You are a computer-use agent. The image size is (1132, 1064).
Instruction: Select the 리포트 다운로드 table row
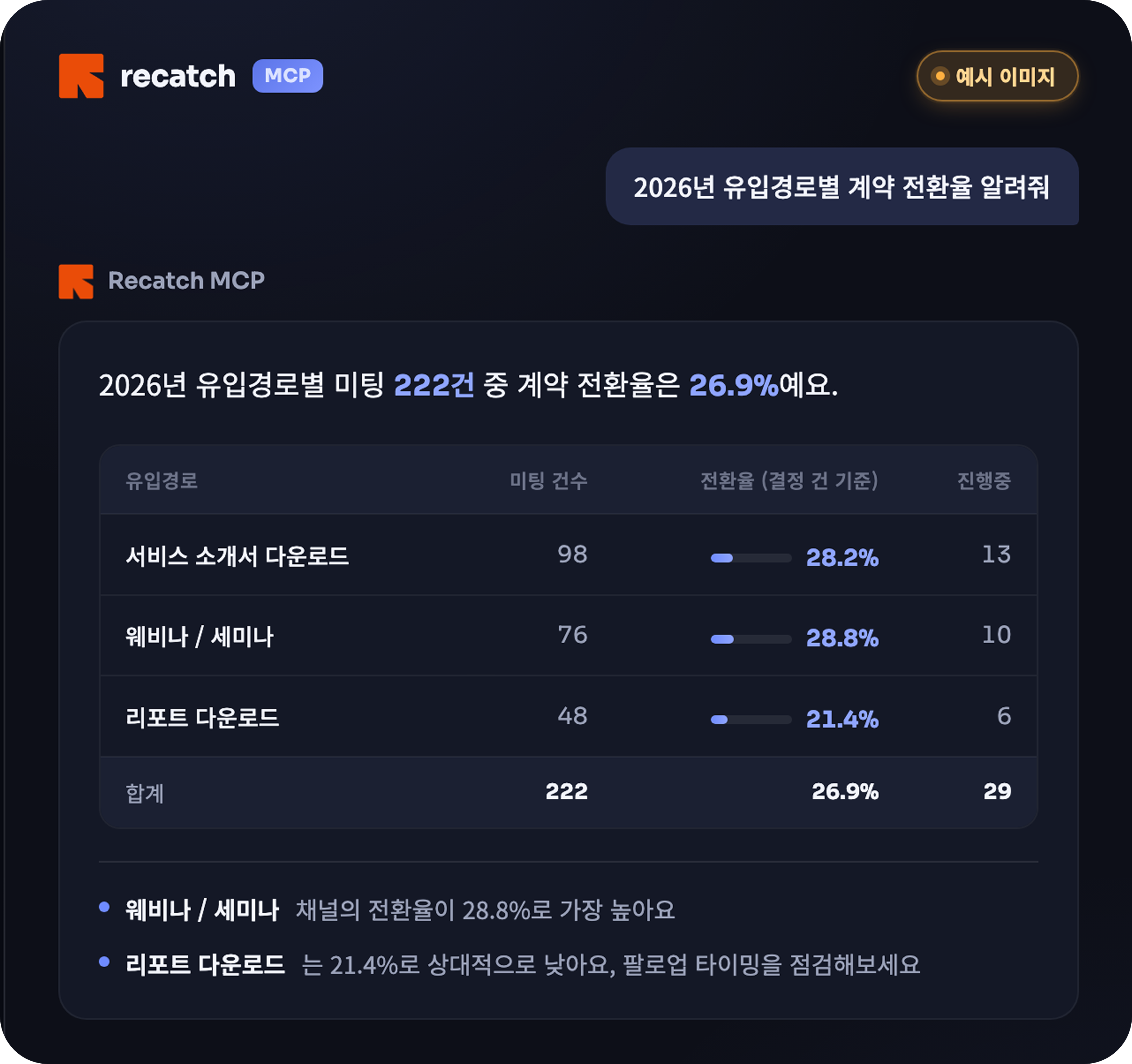click(x=568, y=716)
